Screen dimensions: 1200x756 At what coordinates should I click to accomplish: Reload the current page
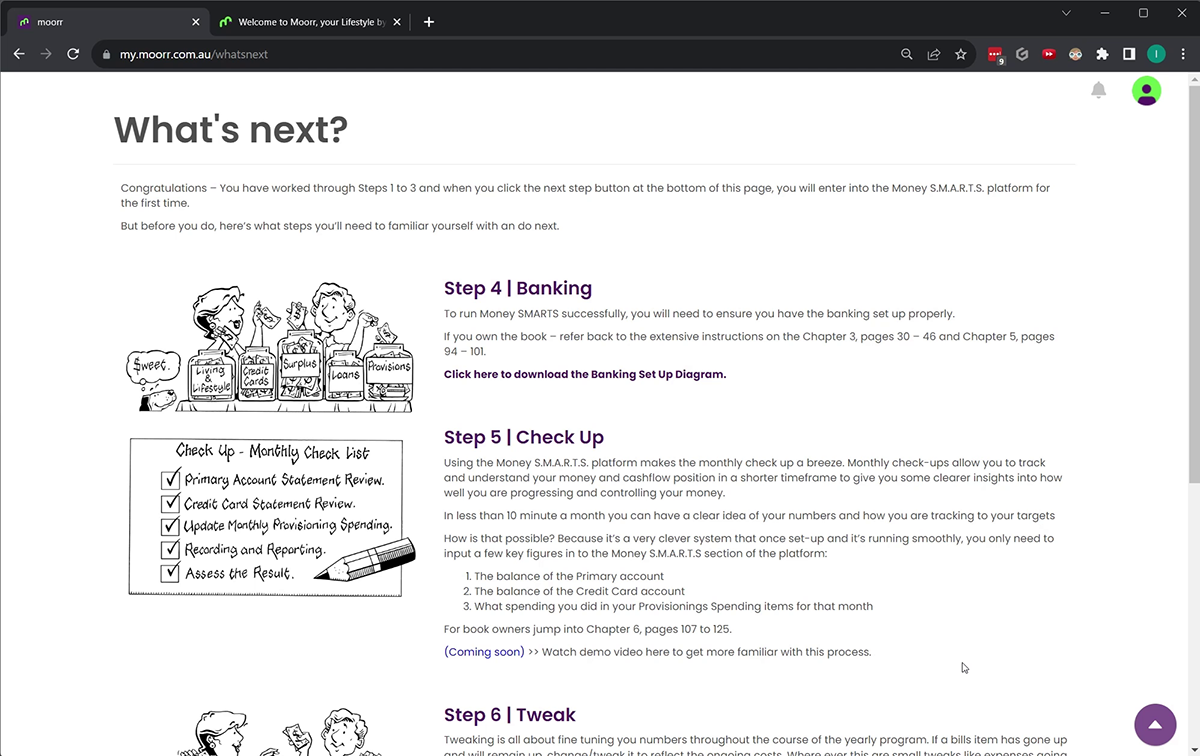73,54
